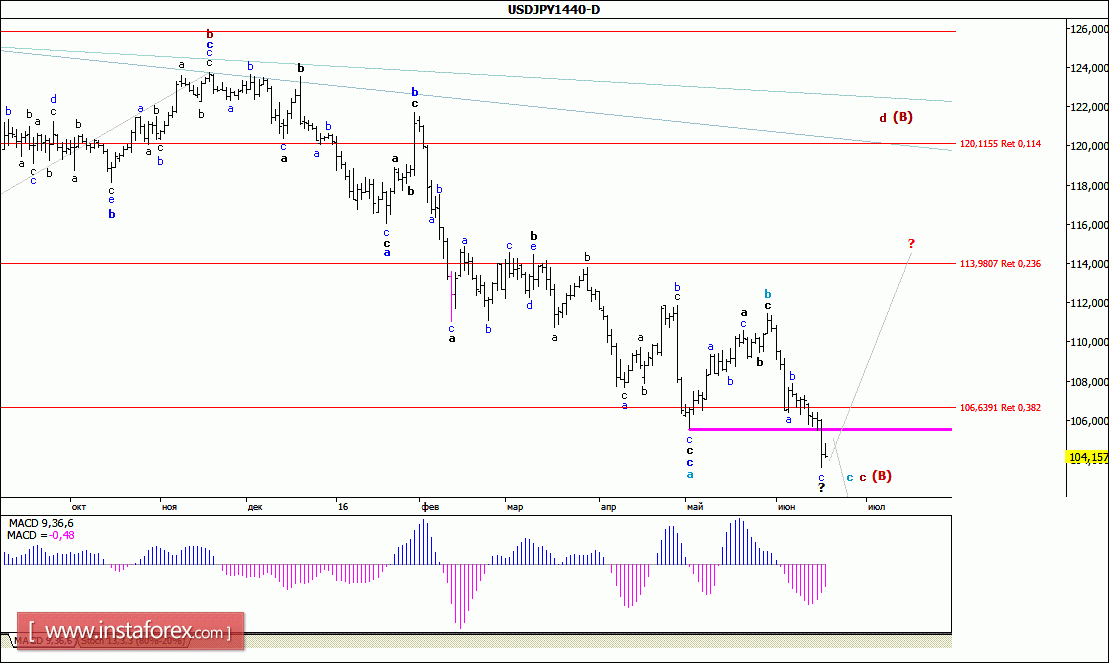1109x663 pixels.
Task: Click the июл date axis label
Action: point(876,507)
